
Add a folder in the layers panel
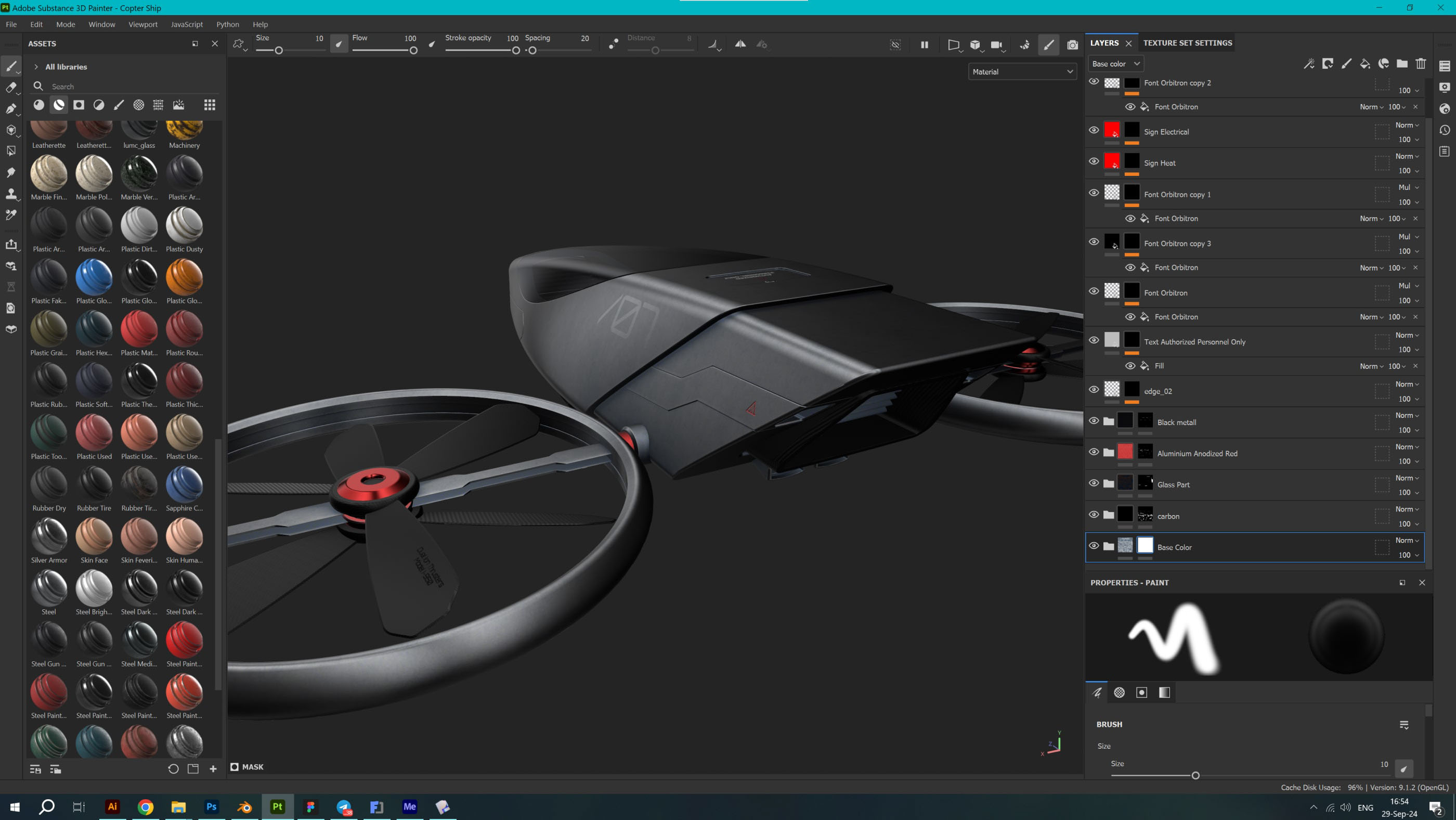click(x=1402, y=64)
